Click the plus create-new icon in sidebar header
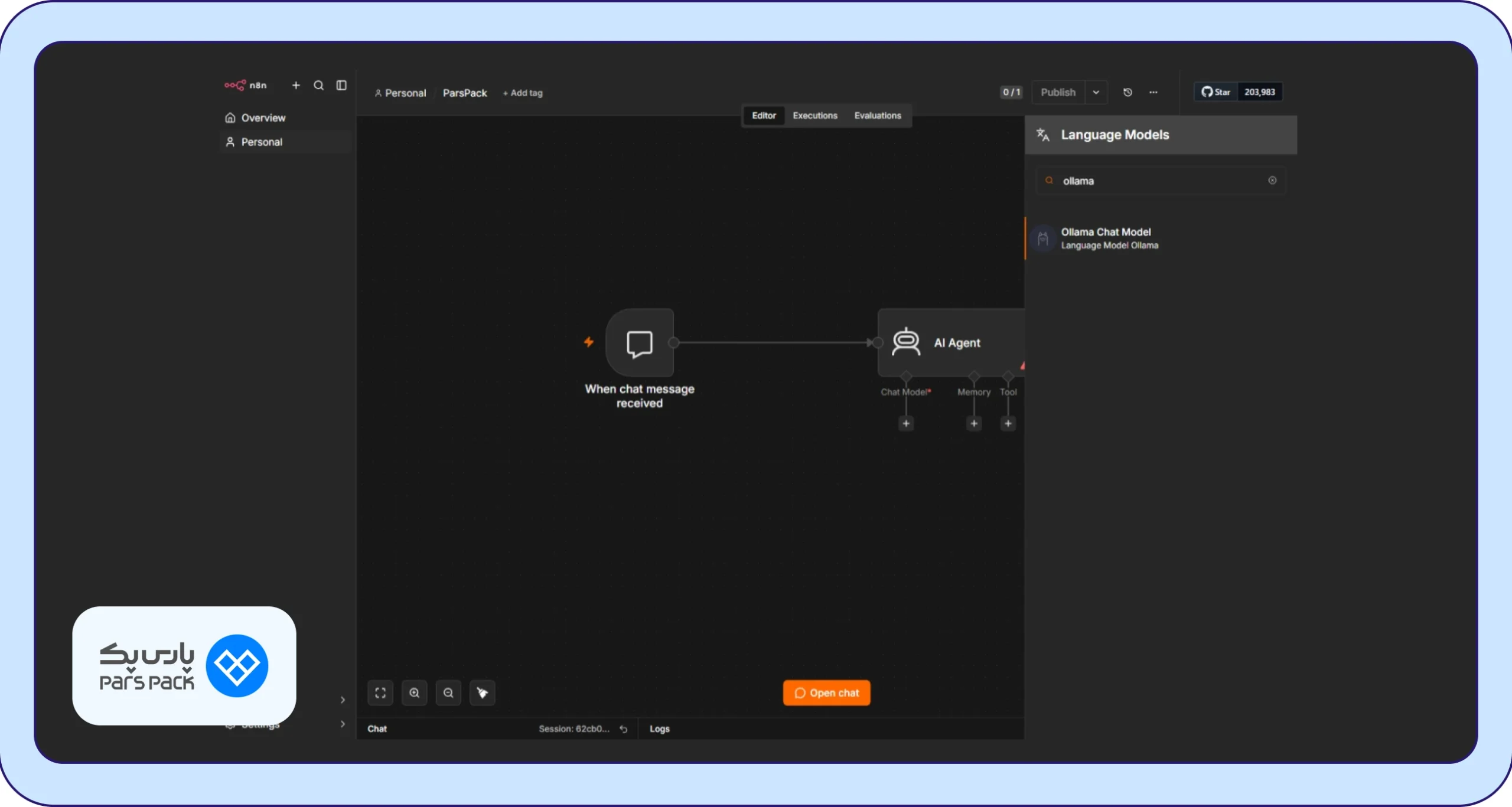 click(296, 86)
